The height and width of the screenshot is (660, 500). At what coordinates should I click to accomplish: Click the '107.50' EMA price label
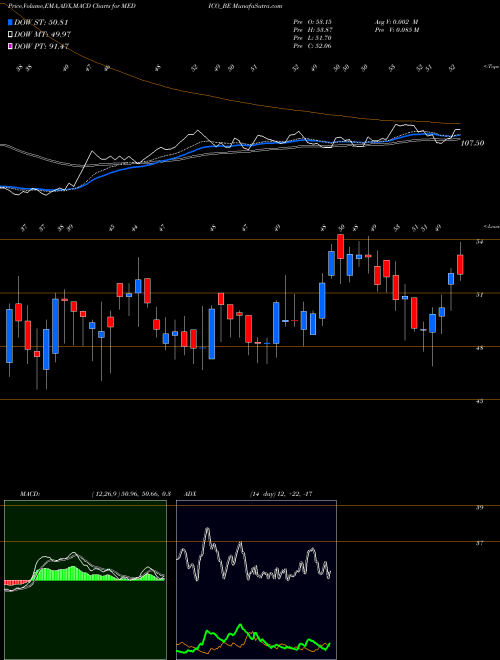(x=472, y=143)
